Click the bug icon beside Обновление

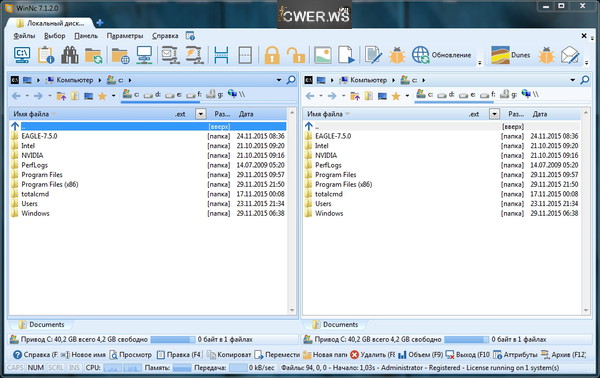click(397, 55)
